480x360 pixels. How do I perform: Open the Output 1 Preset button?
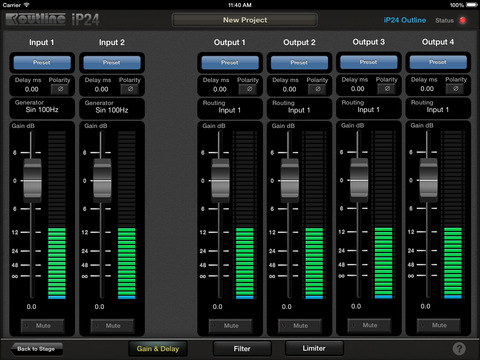click(x=230, y=63)
